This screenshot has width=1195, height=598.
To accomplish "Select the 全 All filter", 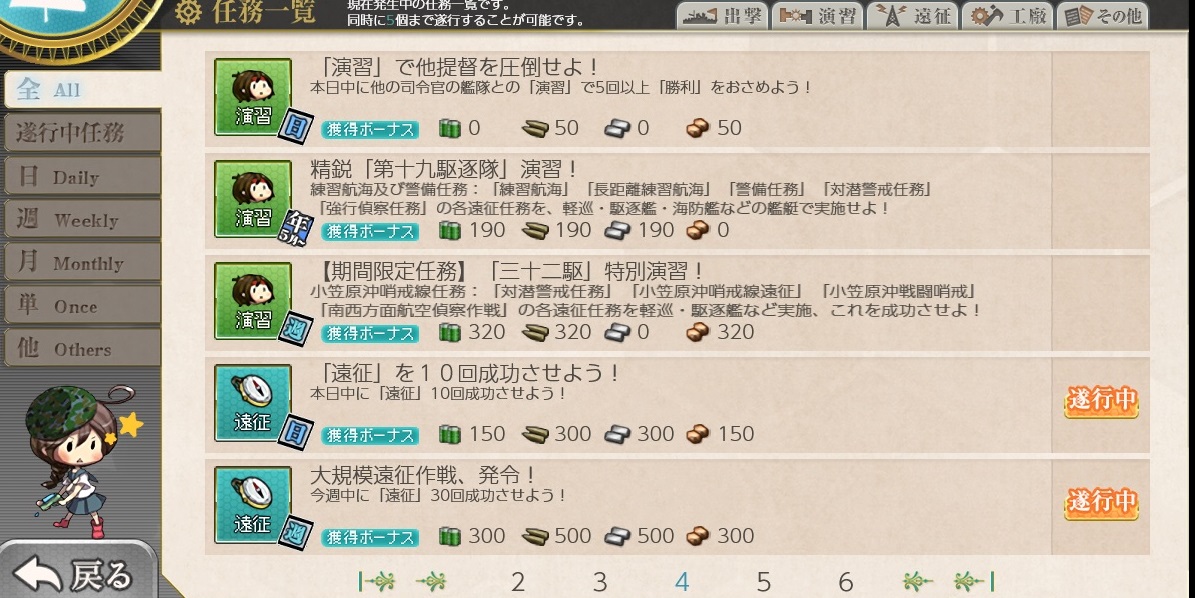I will tap(82, 90).
